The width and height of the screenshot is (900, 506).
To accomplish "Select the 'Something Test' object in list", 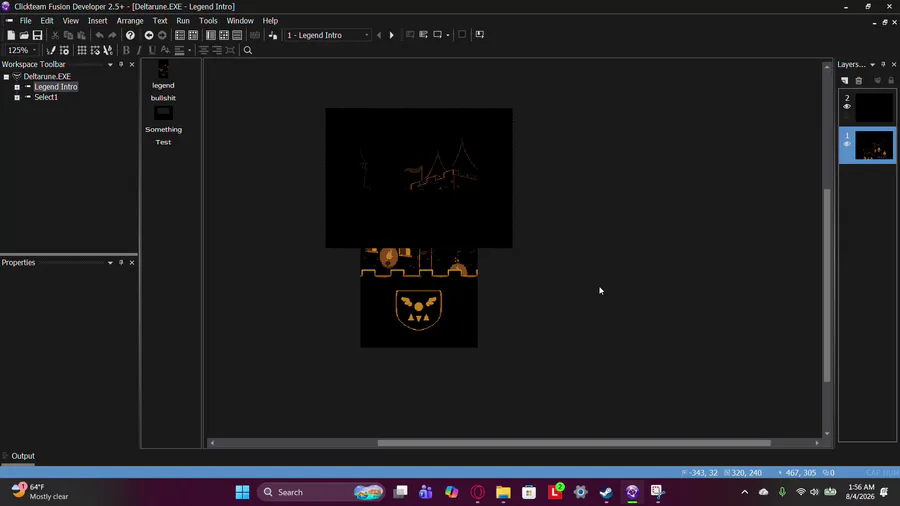I will click(163, 126).
